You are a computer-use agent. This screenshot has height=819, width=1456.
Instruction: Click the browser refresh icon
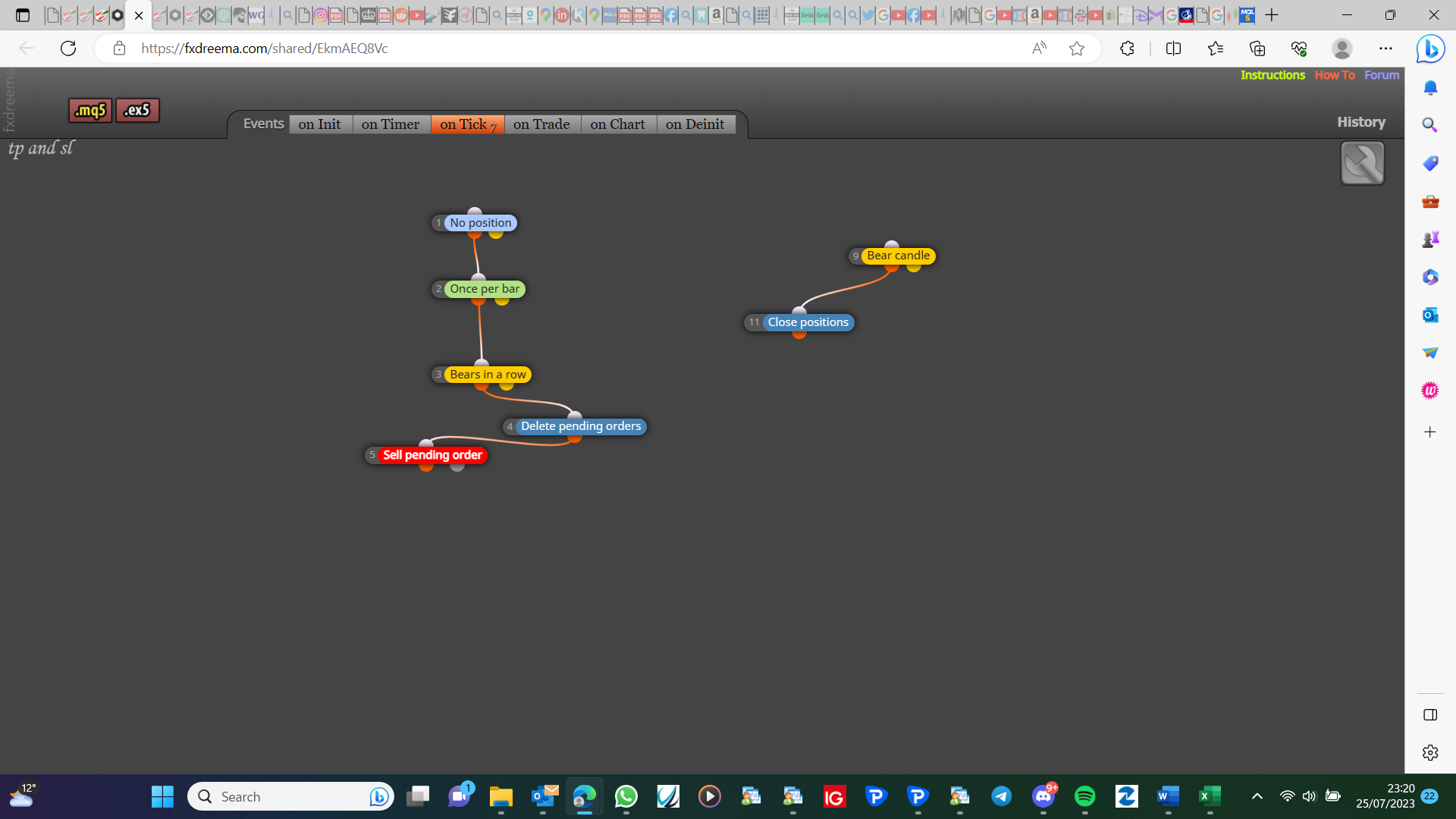click(68, 49)
